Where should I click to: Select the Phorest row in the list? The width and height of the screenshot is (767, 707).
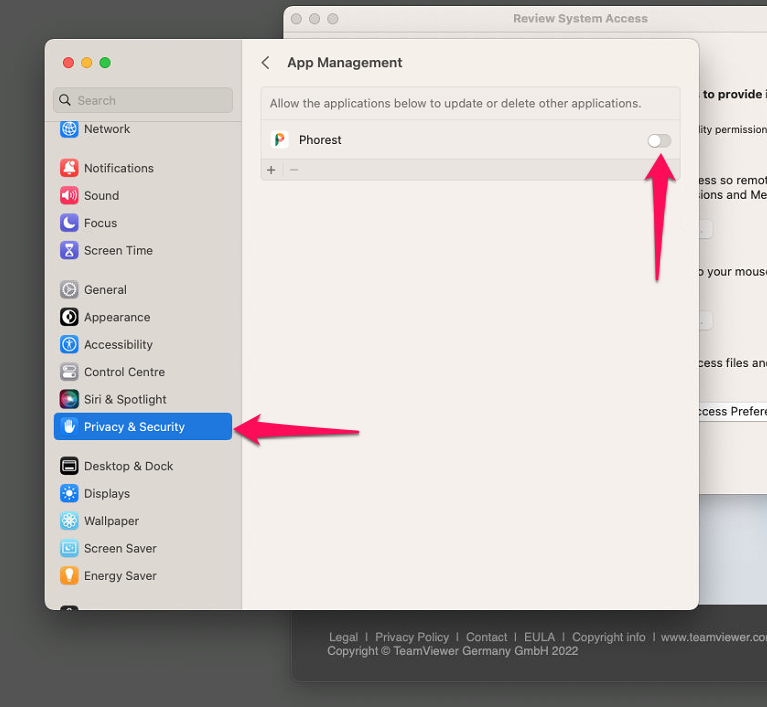tap(450, 140)
